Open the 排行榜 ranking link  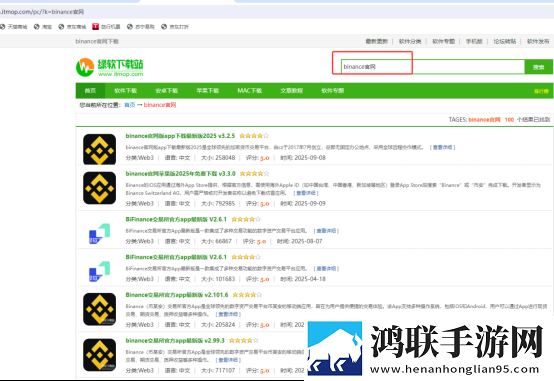[x=541, y=91]
